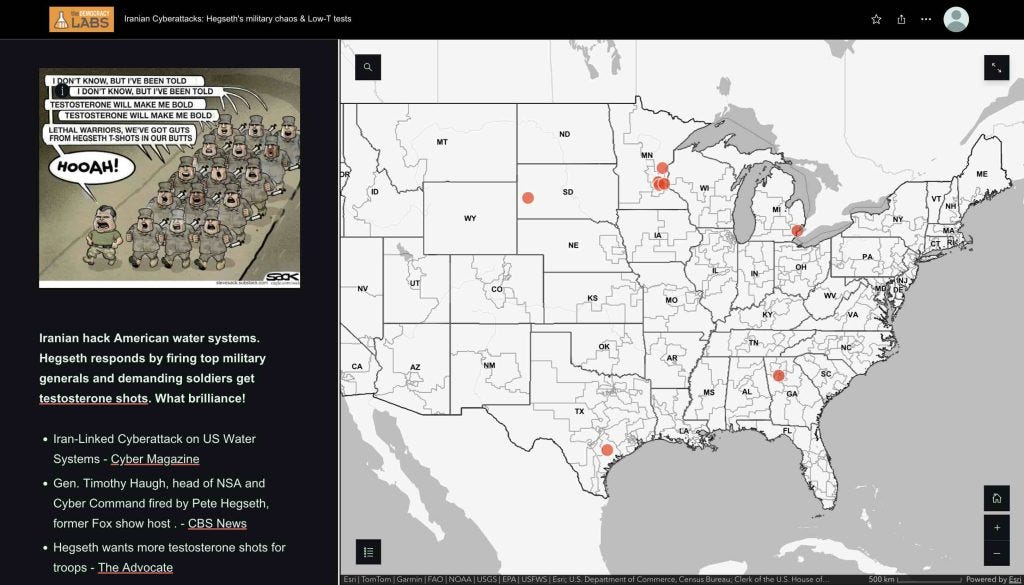
Task: Click the WY state label
Action: [x=470, y=219]
